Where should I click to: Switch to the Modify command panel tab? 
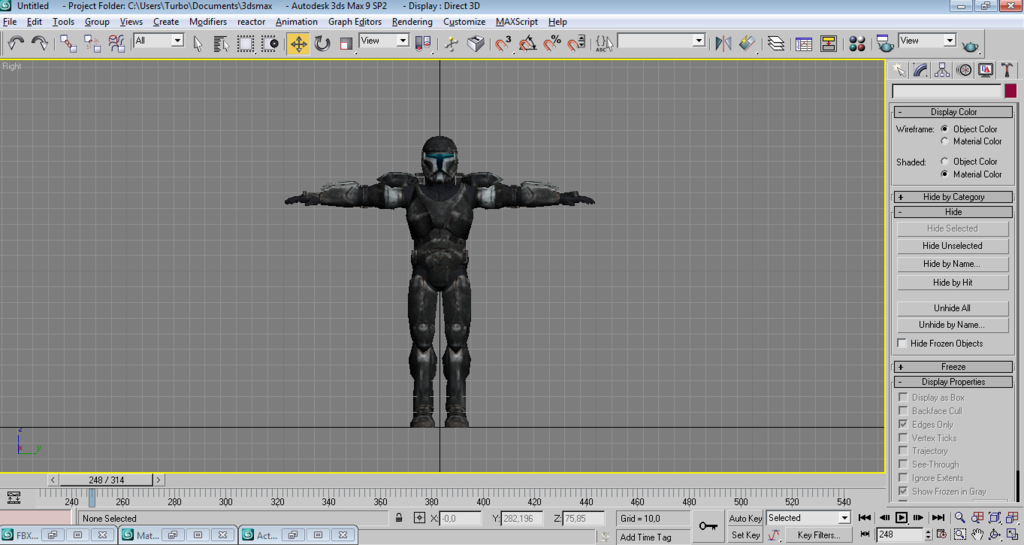[x=920, y=70]
